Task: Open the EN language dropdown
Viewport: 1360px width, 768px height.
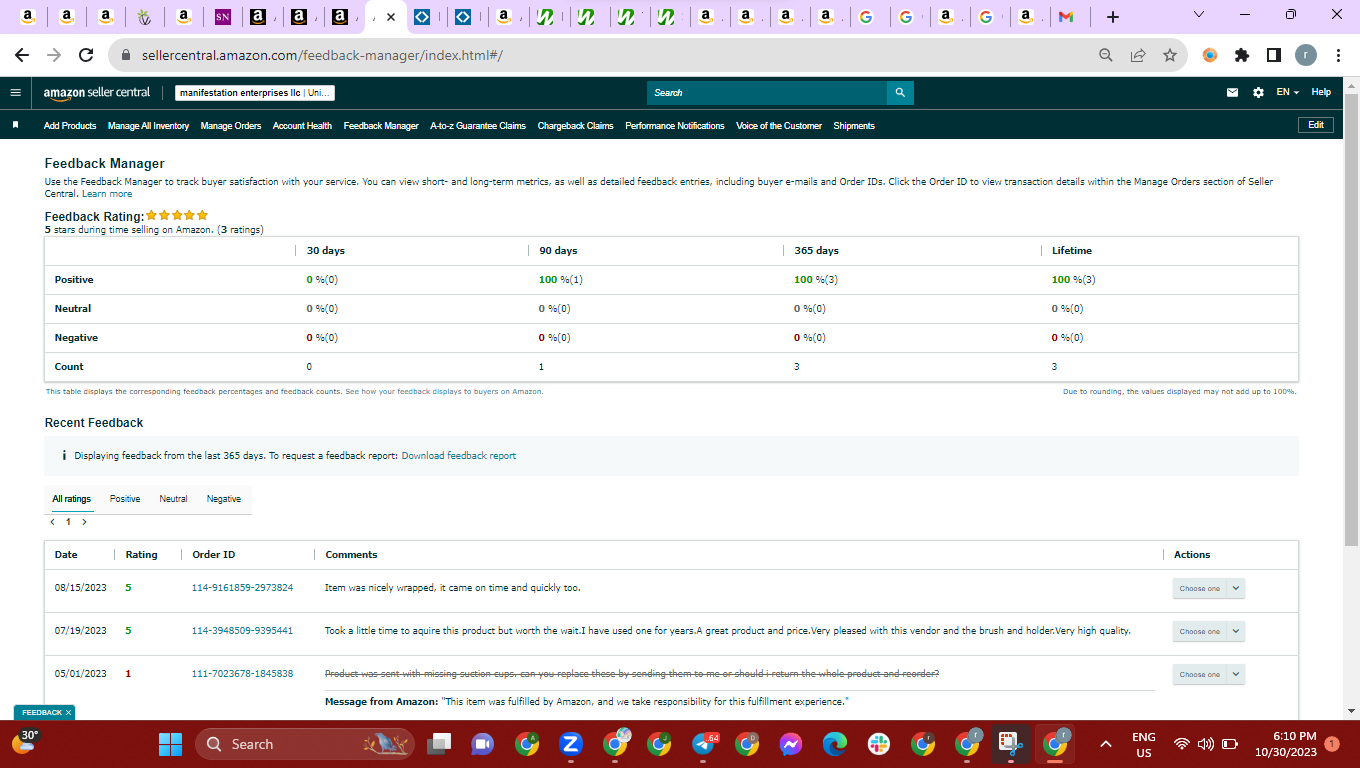Action: tap(1287, 92)
